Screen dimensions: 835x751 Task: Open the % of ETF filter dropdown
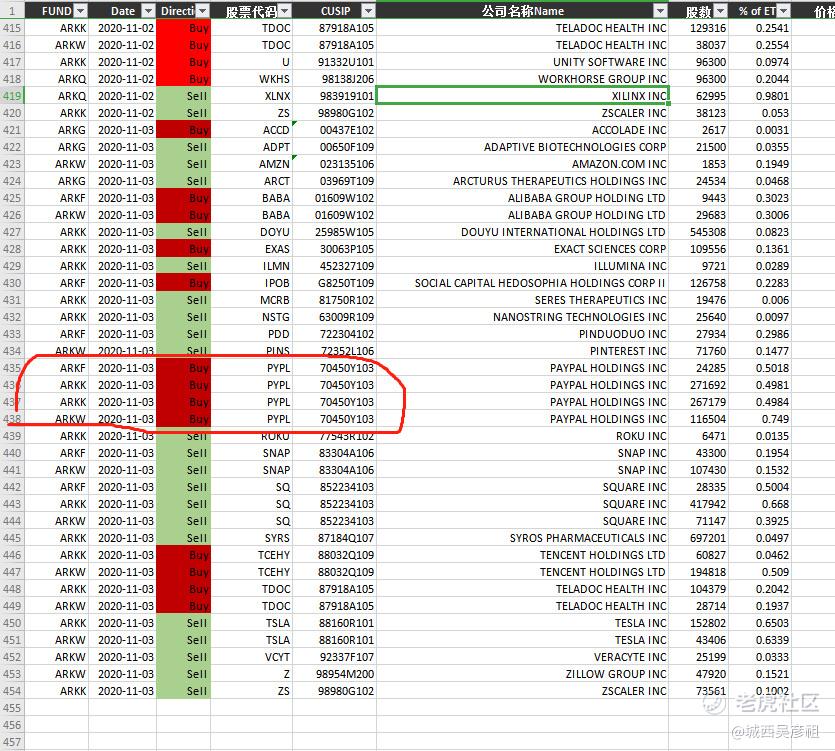tap(783, 11)
